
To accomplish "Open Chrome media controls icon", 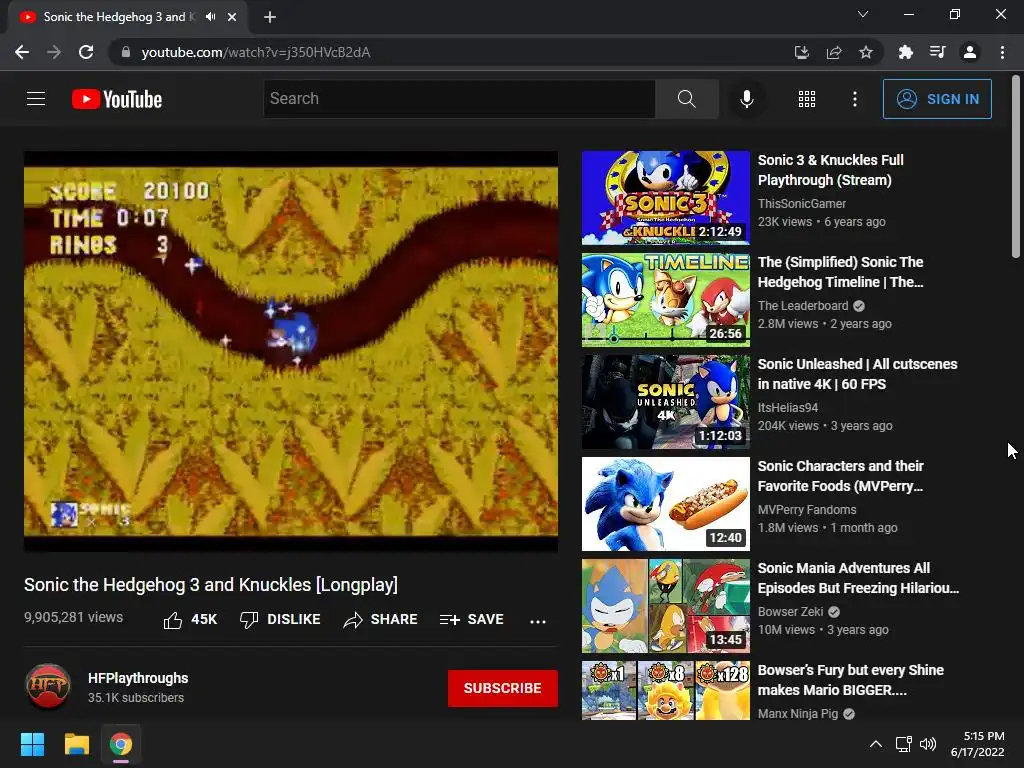I will click(x=937, y=52).
